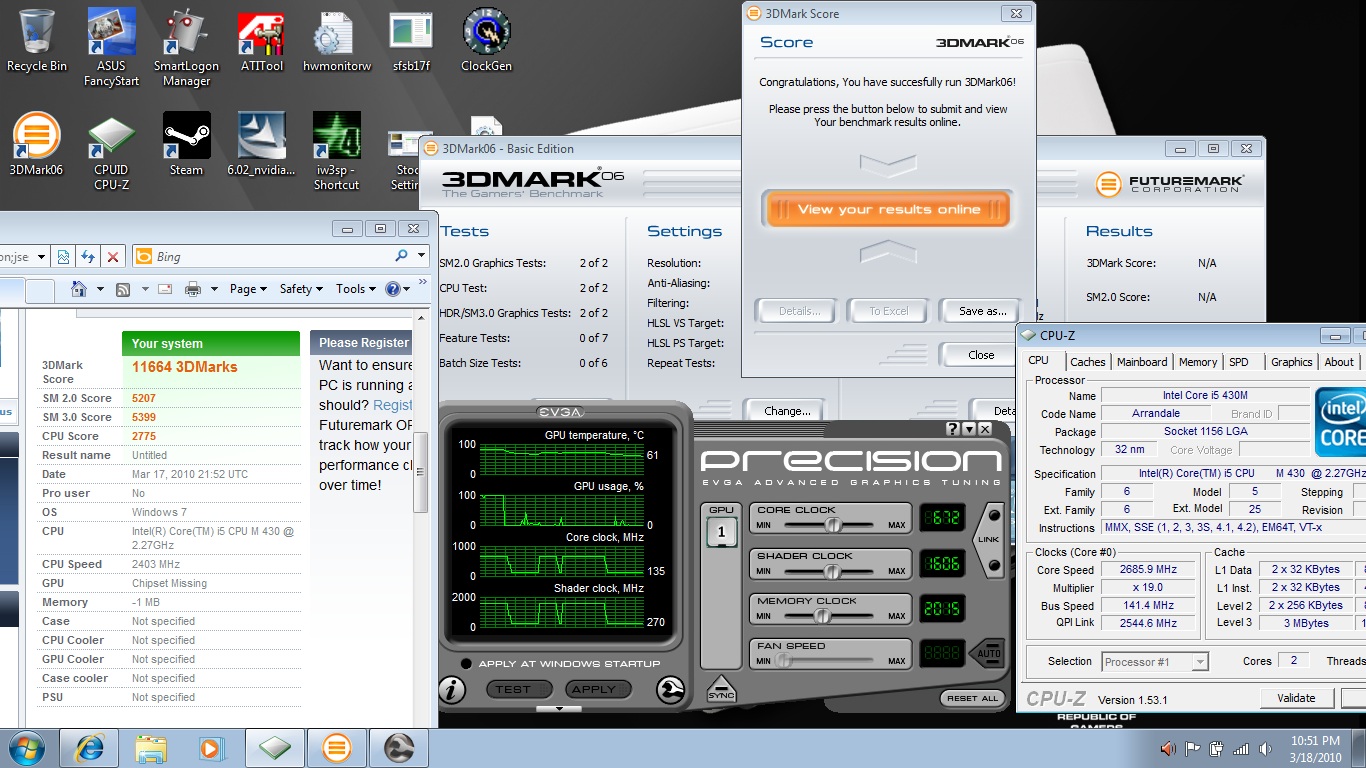Click the IE help icon
The width and height of the screenshot is (1366, 768).
point(393,289)
